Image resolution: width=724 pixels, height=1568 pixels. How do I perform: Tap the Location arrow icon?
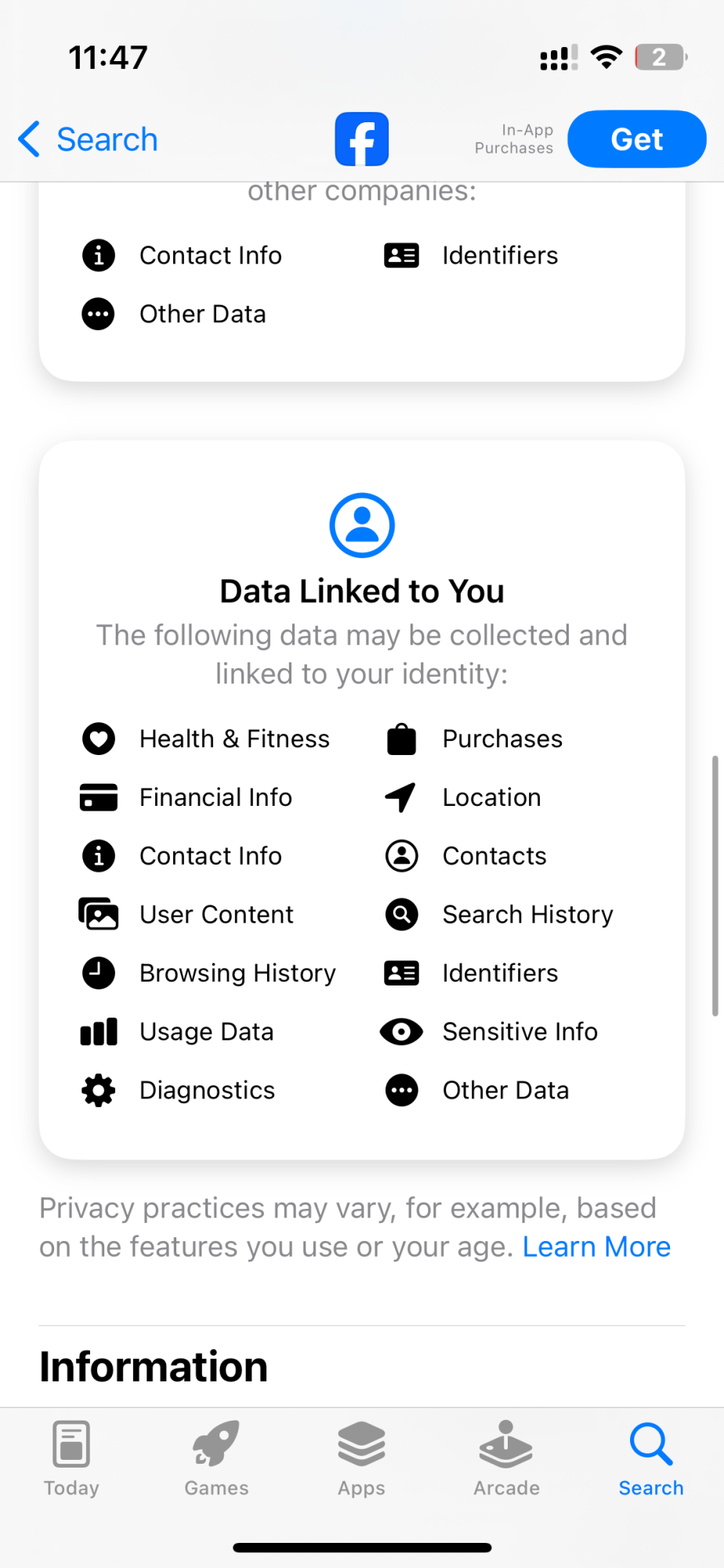(401, 797)
